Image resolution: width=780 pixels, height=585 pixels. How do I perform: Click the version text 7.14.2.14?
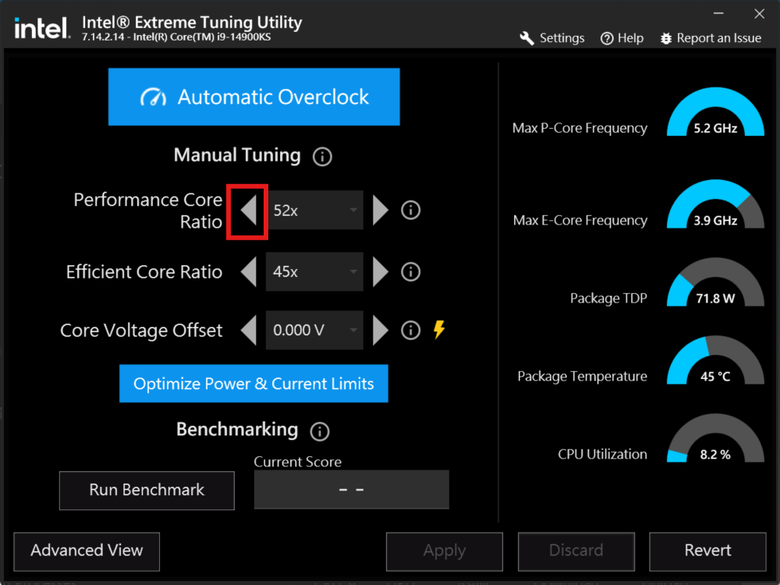point(103,37)
